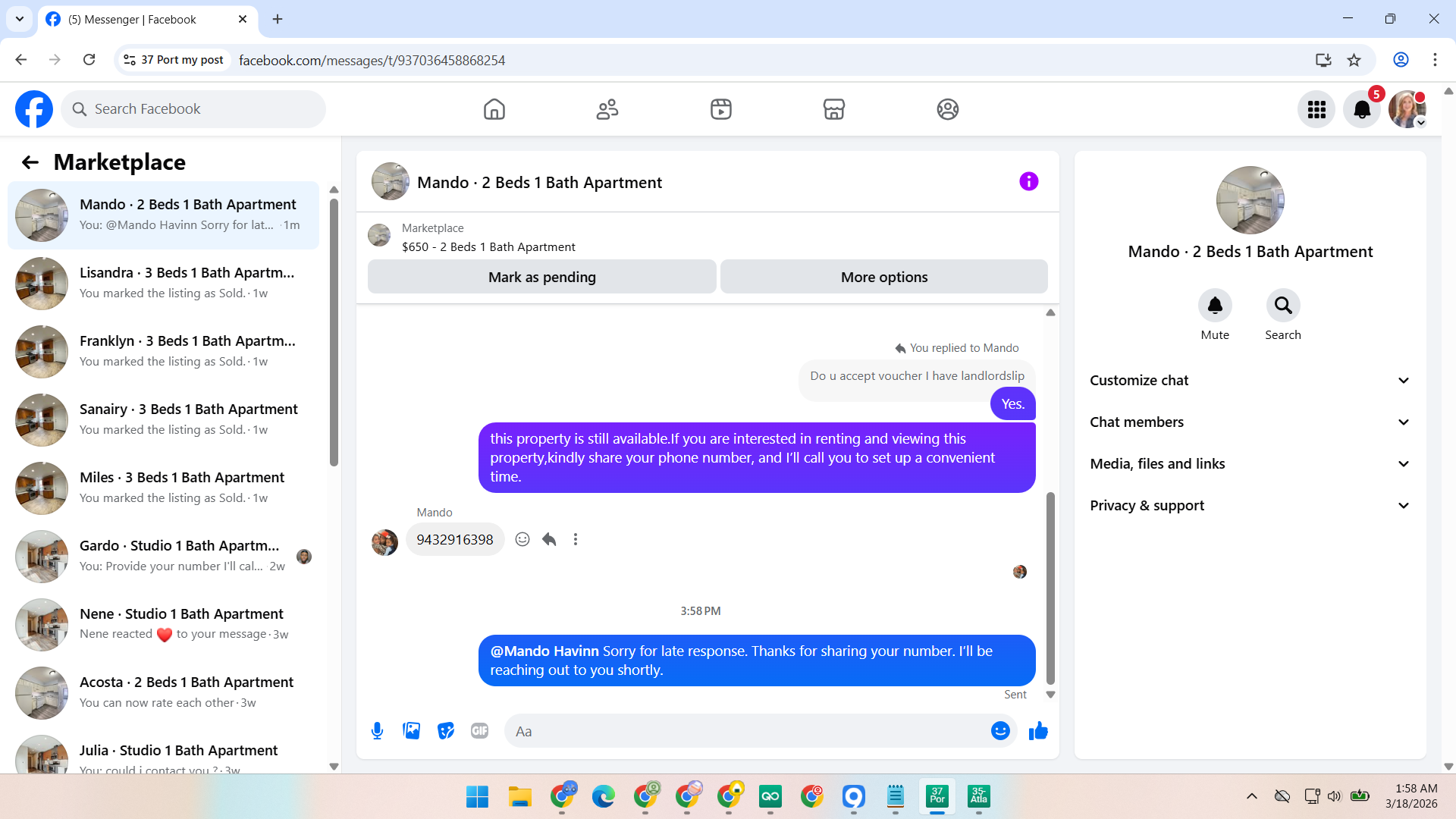This screenshot has width=1456, height=819.
Task: Open the Sanairy 3 Beds 1 Bath conversation
Action: pos(163,420)
